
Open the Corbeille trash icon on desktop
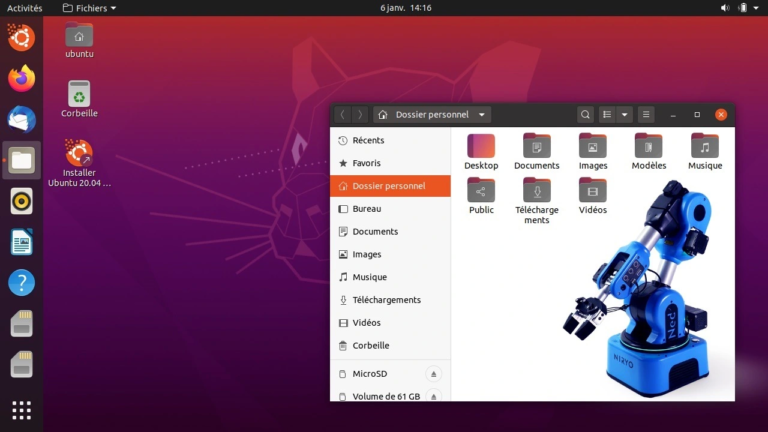coord(79,95)
